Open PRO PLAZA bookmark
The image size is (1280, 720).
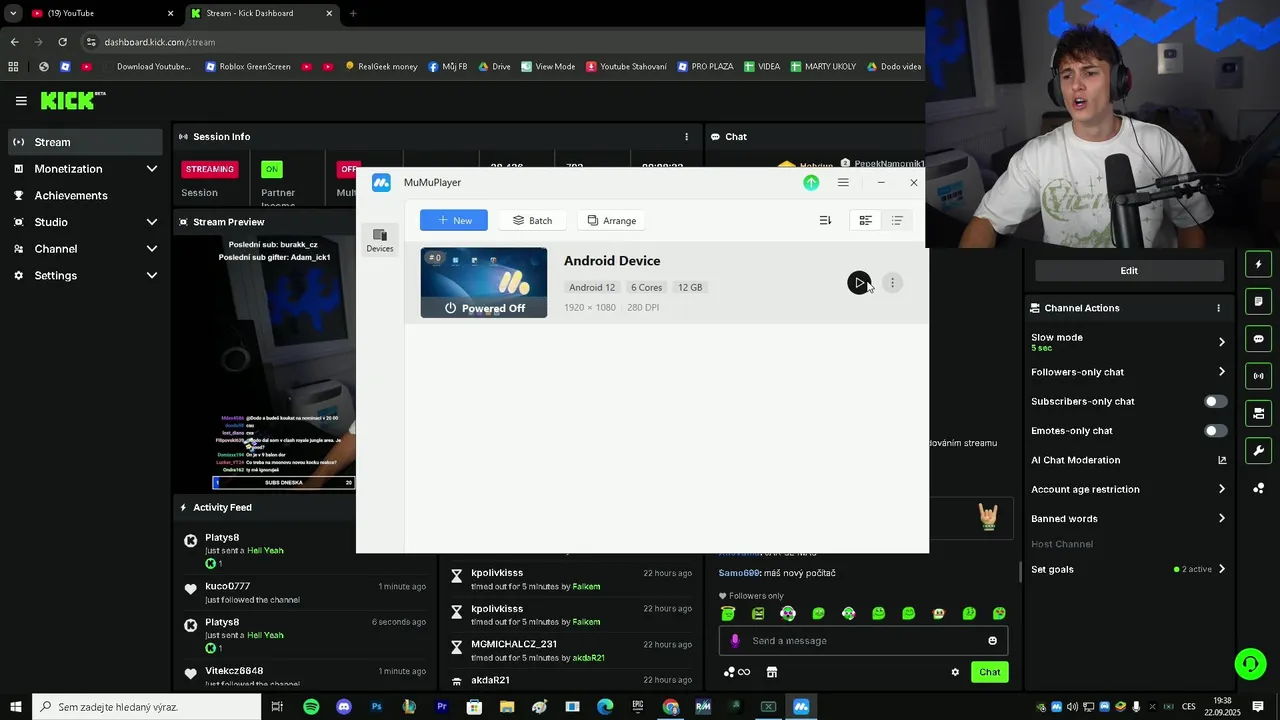click(x=704, y=67)
